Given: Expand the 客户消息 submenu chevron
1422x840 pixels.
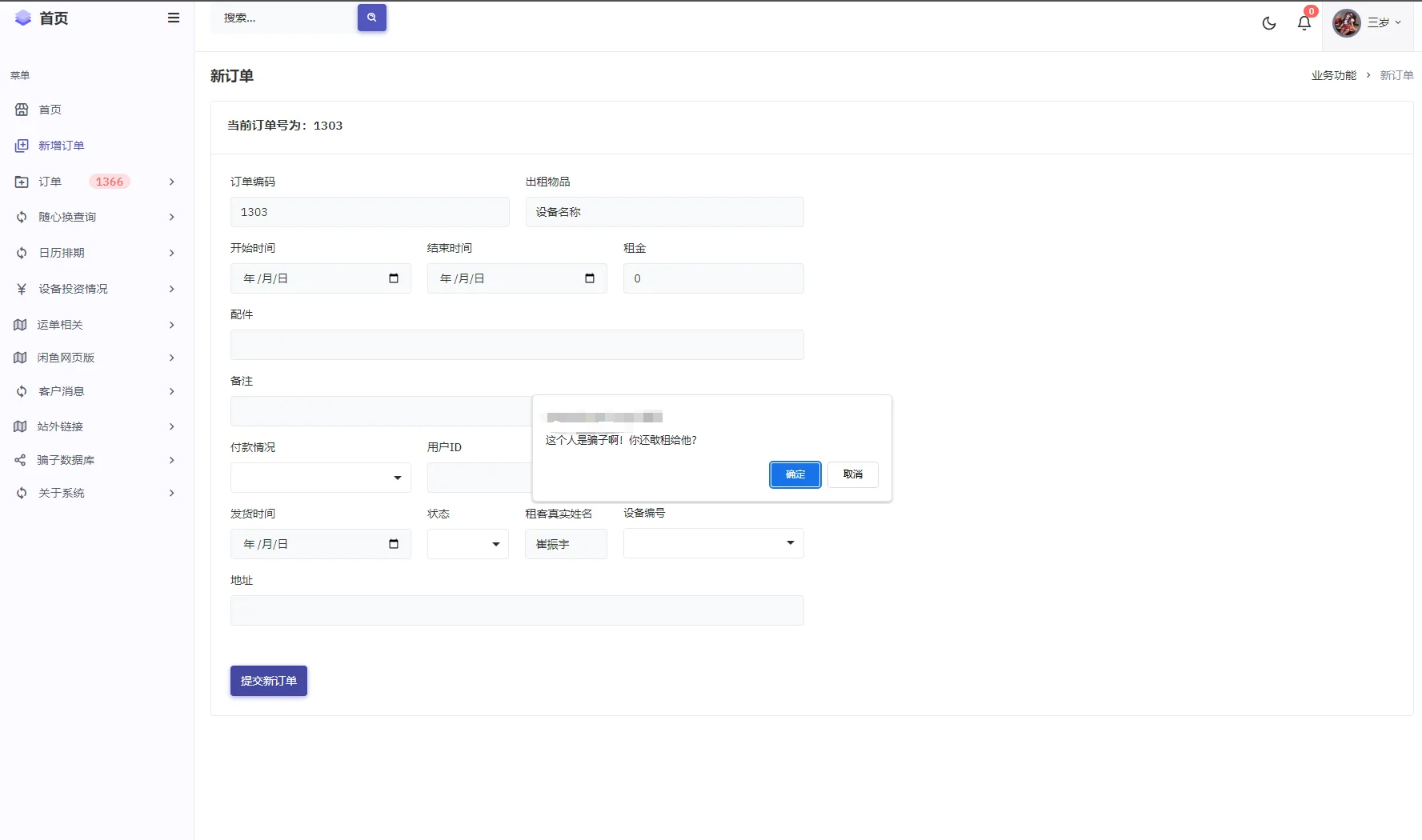Looking at the screenshot, I should pyautogui.click(x=172, y=391).
